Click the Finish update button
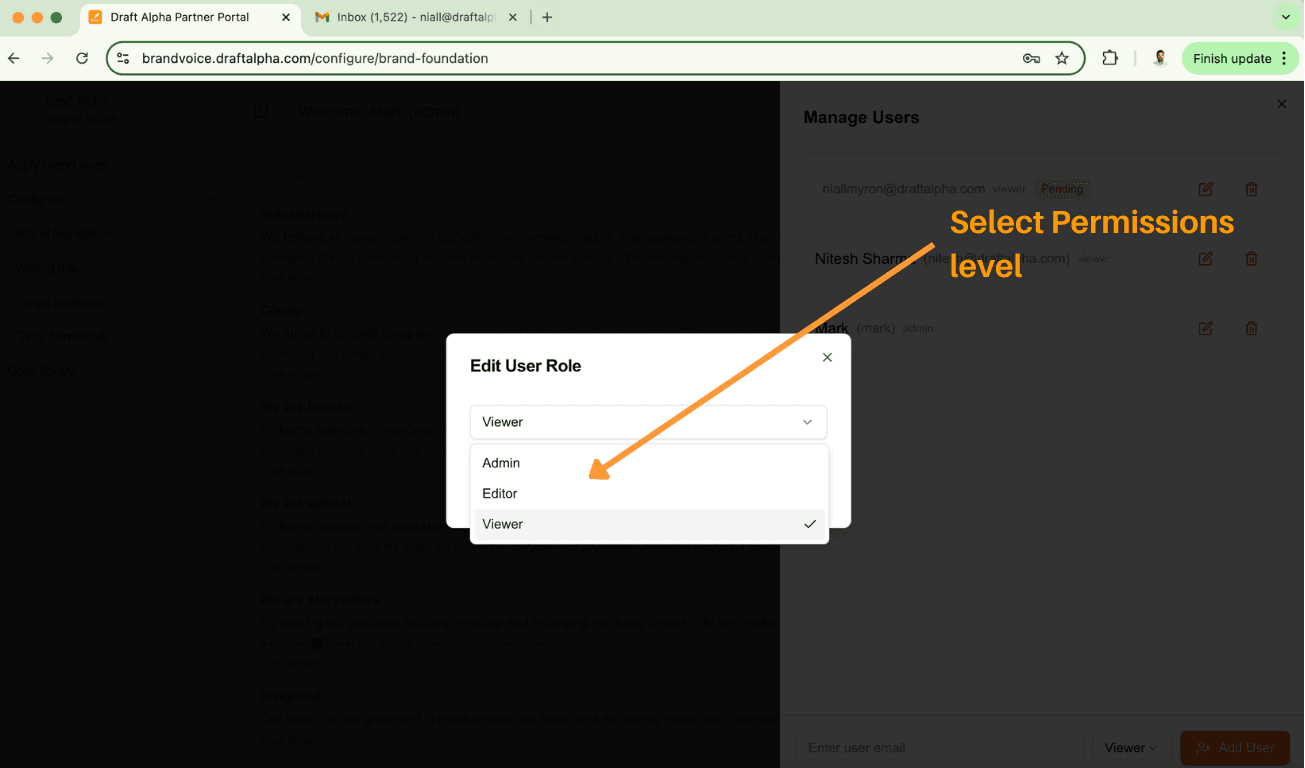Screen dimensions: 1305x768 pyautogui.click(x=1241, y=59)
